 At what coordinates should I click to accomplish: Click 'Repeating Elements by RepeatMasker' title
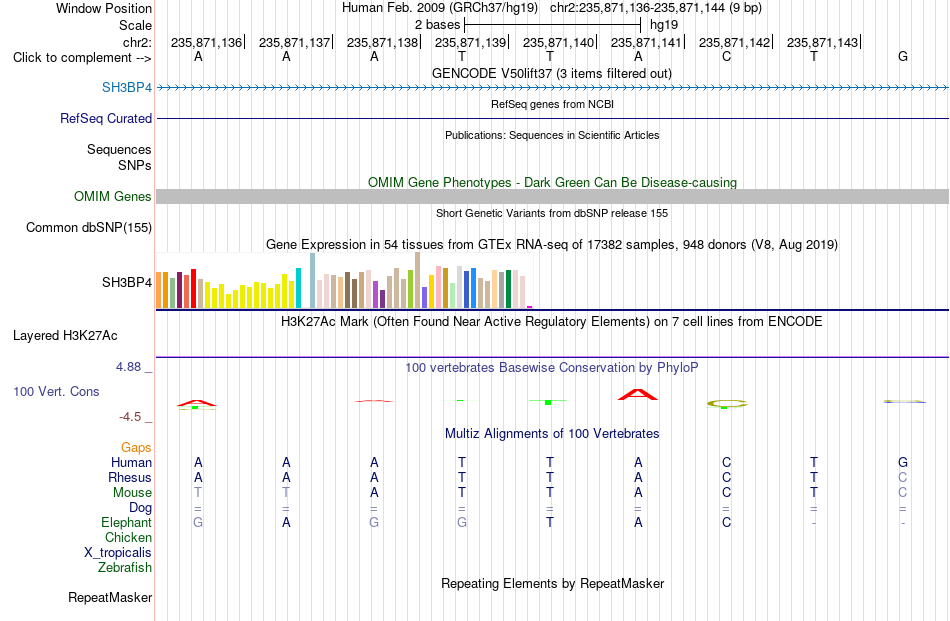[552, 583]
